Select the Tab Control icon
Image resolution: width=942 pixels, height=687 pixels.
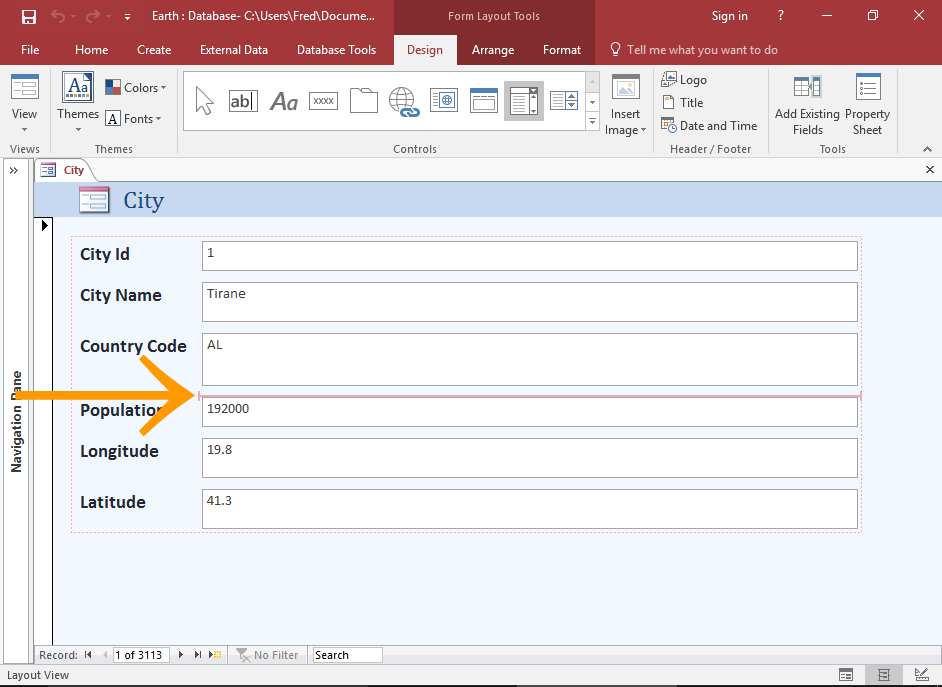(363, 101)
